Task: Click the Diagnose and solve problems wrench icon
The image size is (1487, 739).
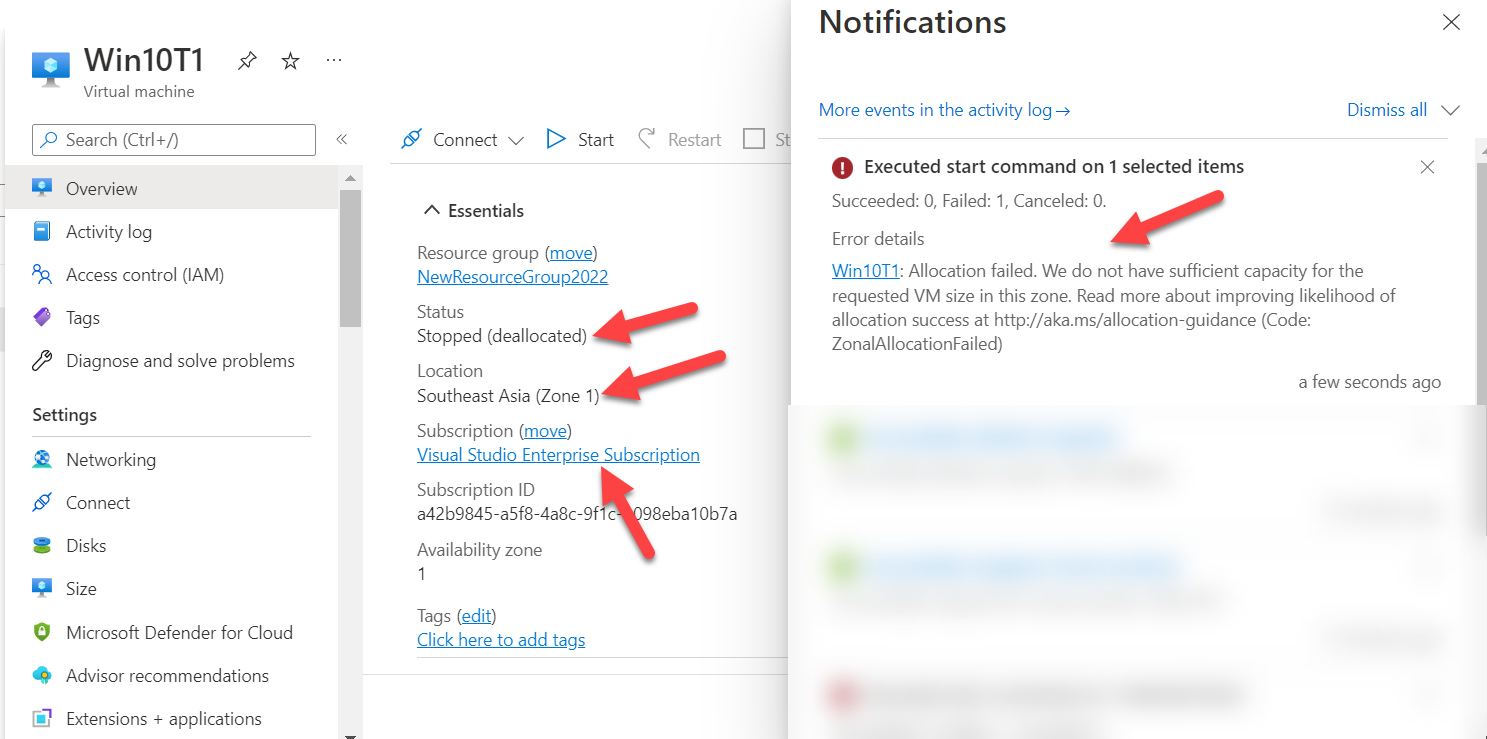Action: point(41,360)
